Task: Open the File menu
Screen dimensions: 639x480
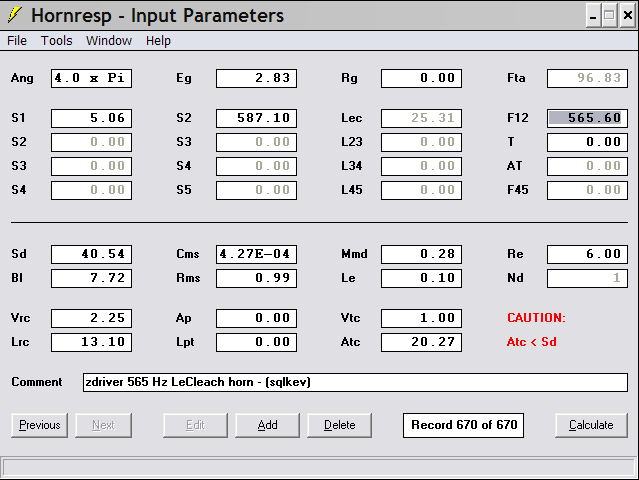Action: click(x=17, y=41)
